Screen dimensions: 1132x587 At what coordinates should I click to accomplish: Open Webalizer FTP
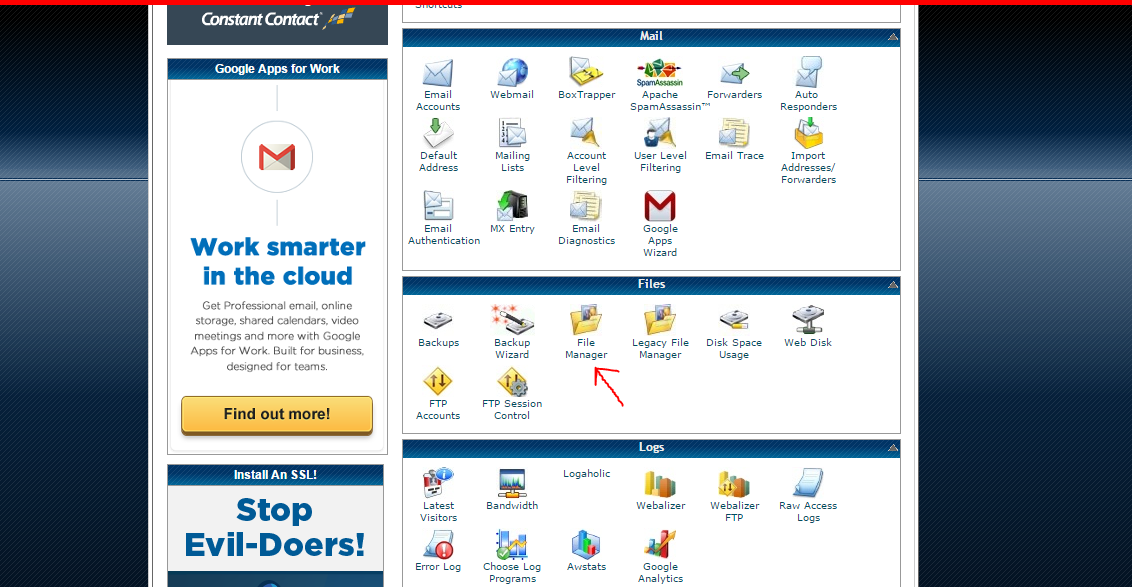click(734, 495)
